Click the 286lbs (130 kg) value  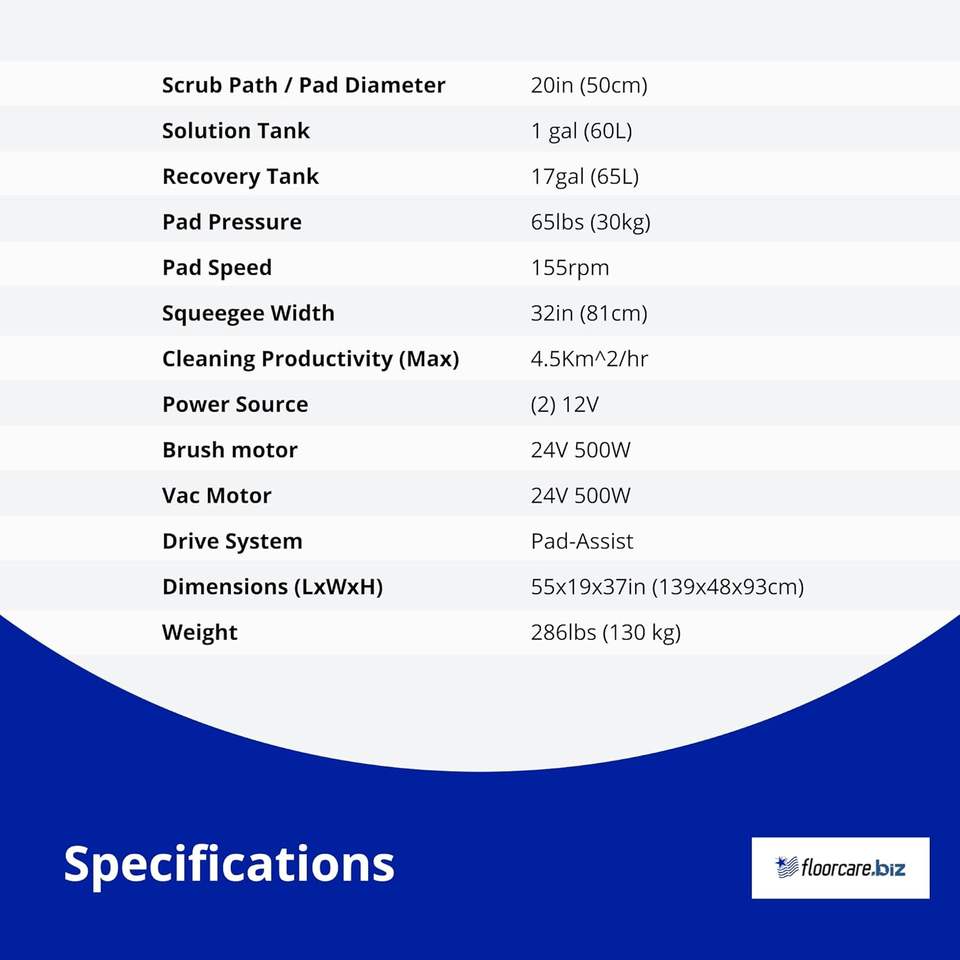(605, 633)
